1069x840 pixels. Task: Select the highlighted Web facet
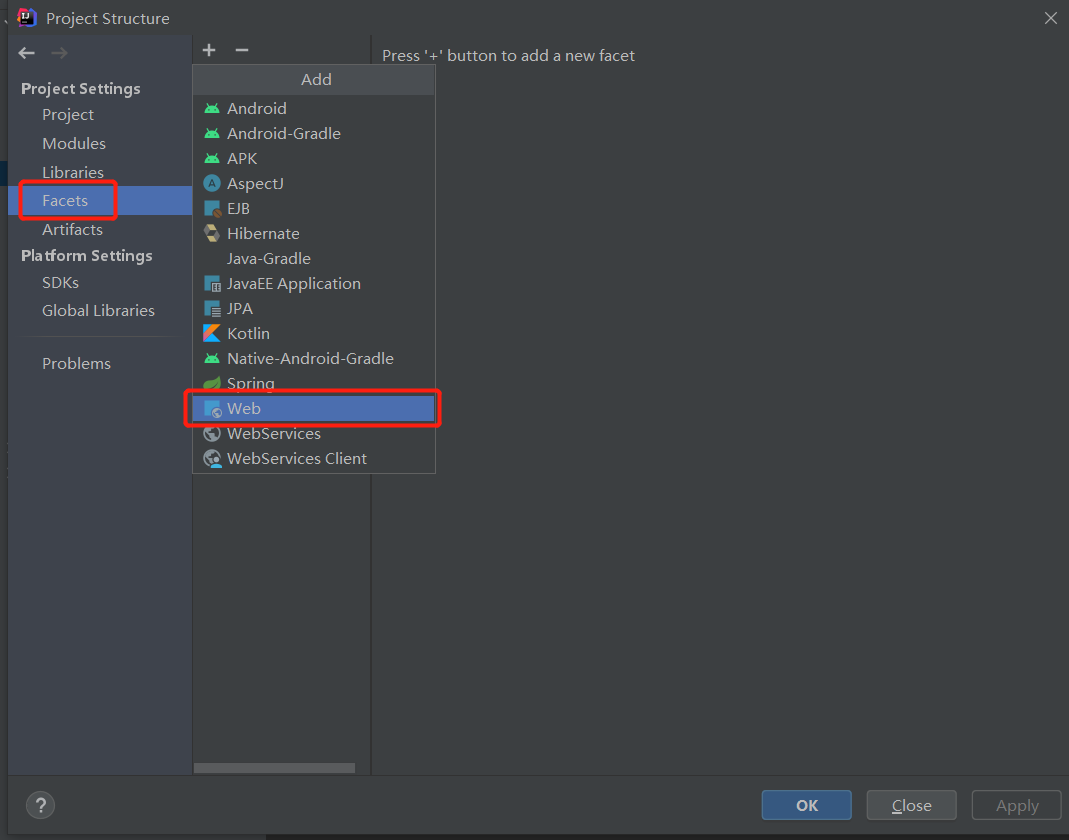(314, 408)
